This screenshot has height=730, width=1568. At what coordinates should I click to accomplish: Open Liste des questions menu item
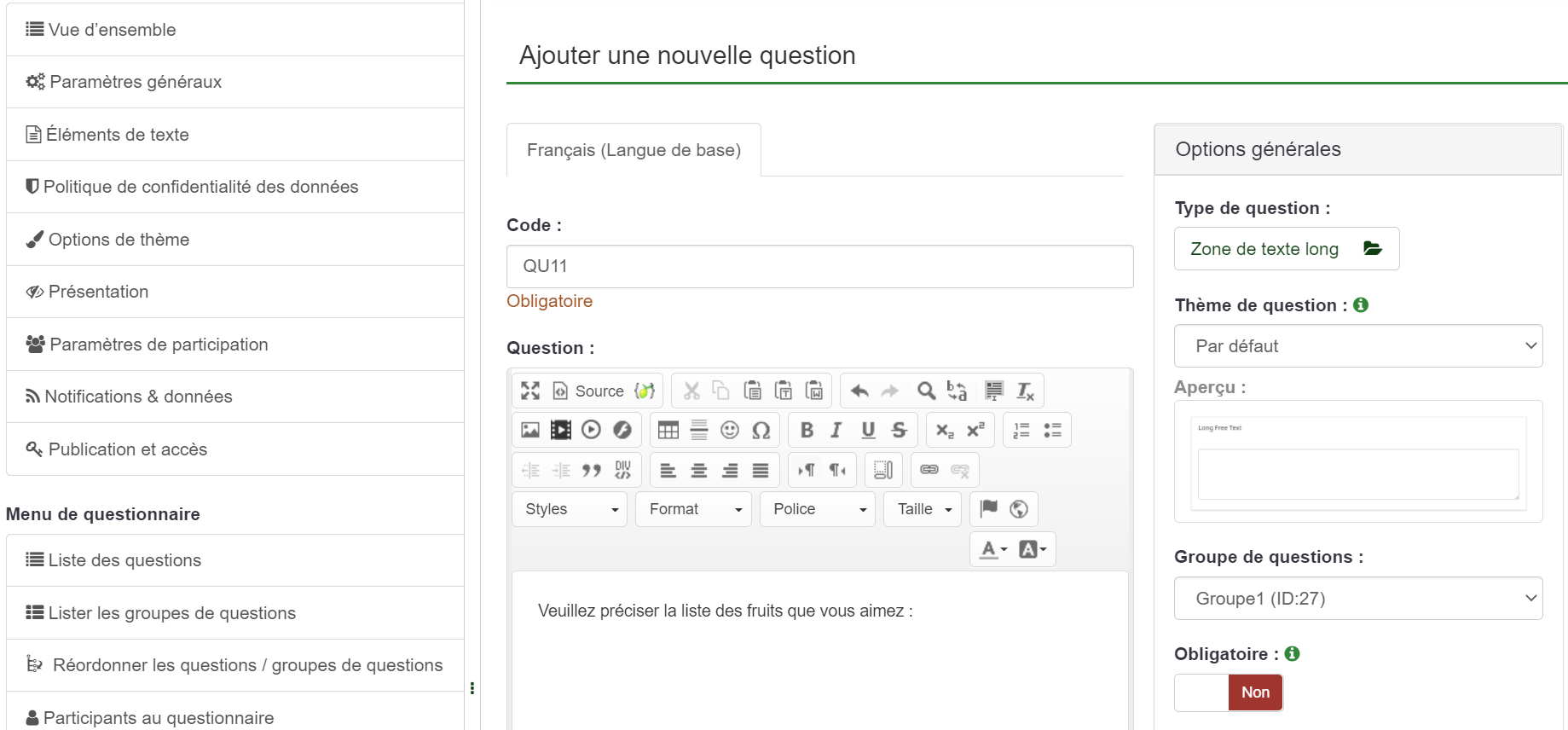(x=124, y=560)
